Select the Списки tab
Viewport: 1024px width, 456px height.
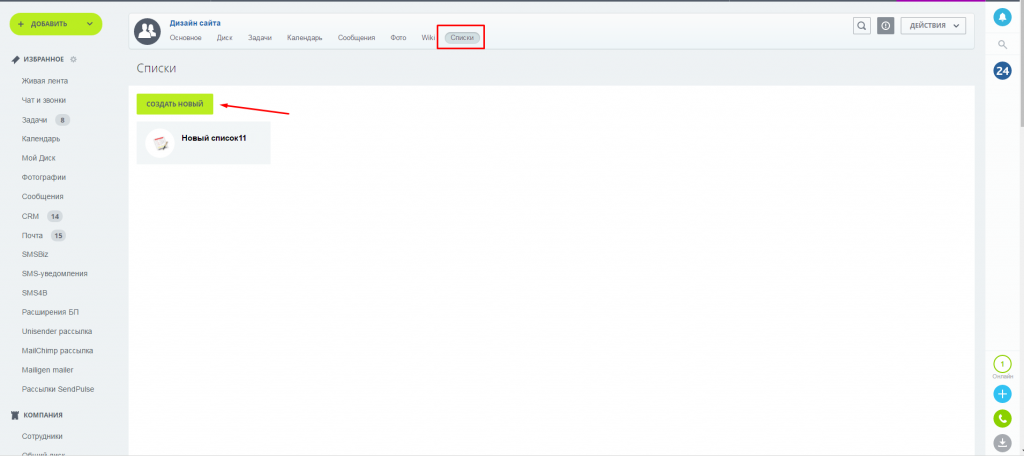pos(462,38)
